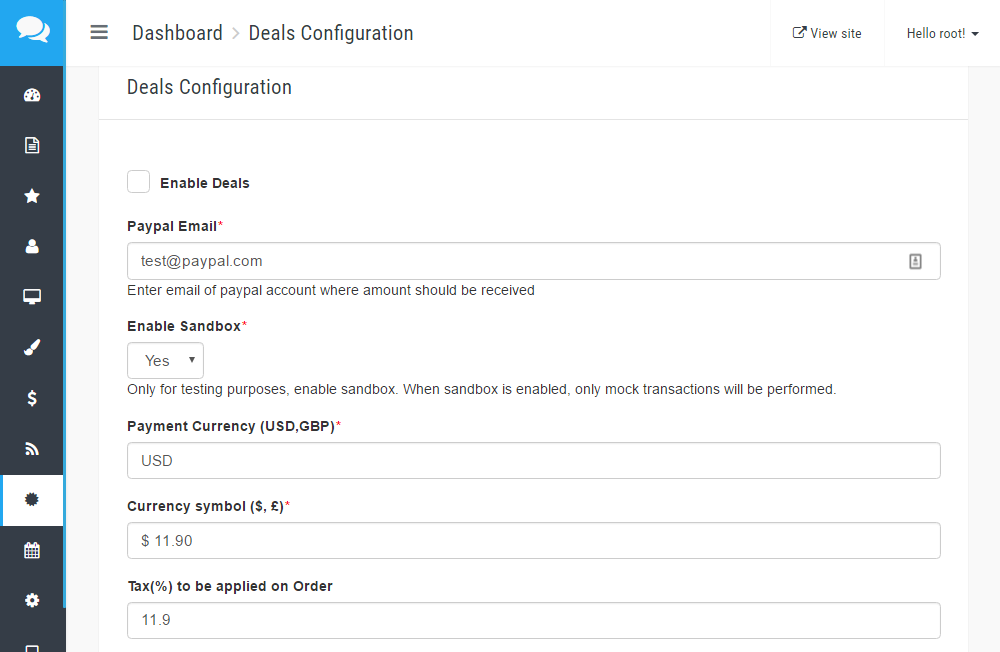Click the dollar sign sidebar icon
Image resolution: width=1000 pixels, height=652 pixels.
tap(32, 398)
